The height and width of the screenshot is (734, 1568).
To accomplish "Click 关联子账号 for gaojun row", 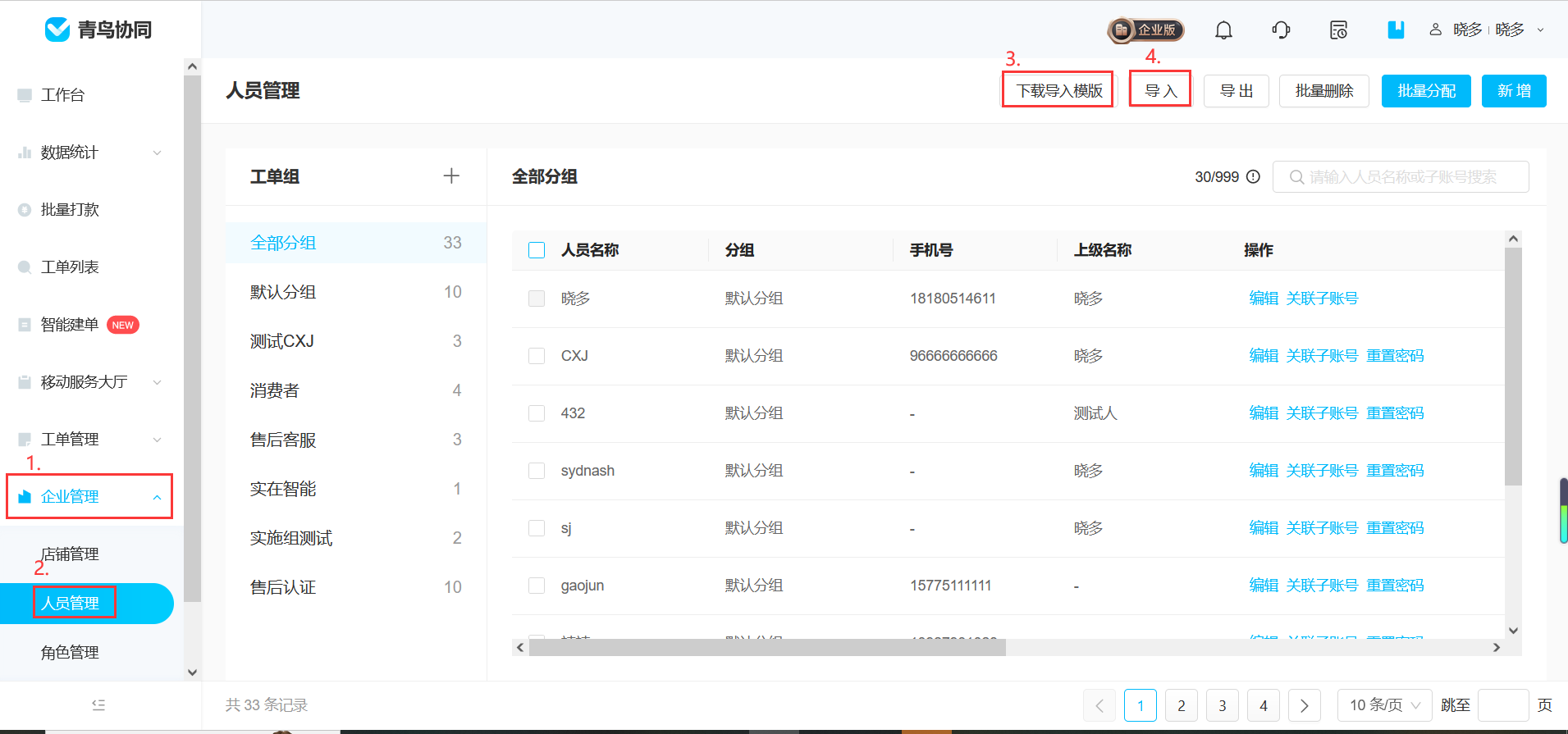I will (1322, 586).
